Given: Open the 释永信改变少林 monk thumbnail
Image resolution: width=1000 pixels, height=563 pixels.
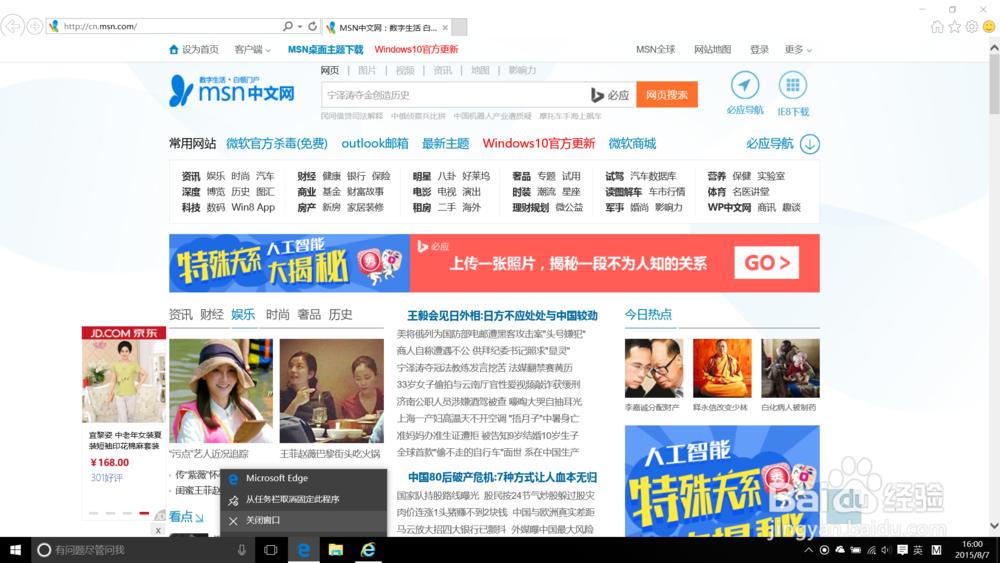Looking at the screenshot, I should click(x=722, y=368).
